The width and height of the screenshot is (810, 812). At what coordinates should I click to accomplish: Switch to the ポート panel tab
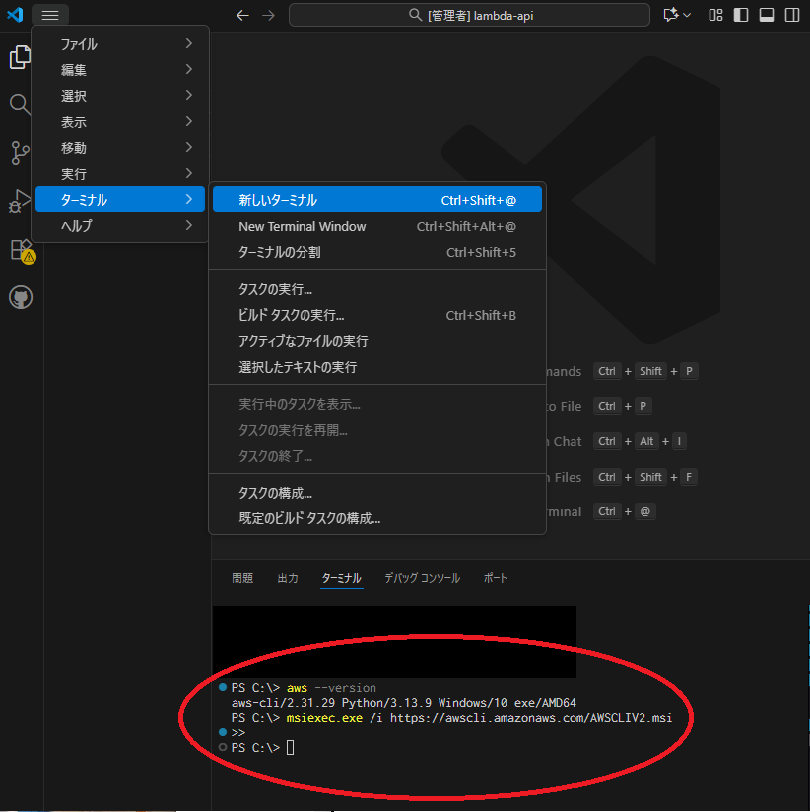(x=496, y=578)
